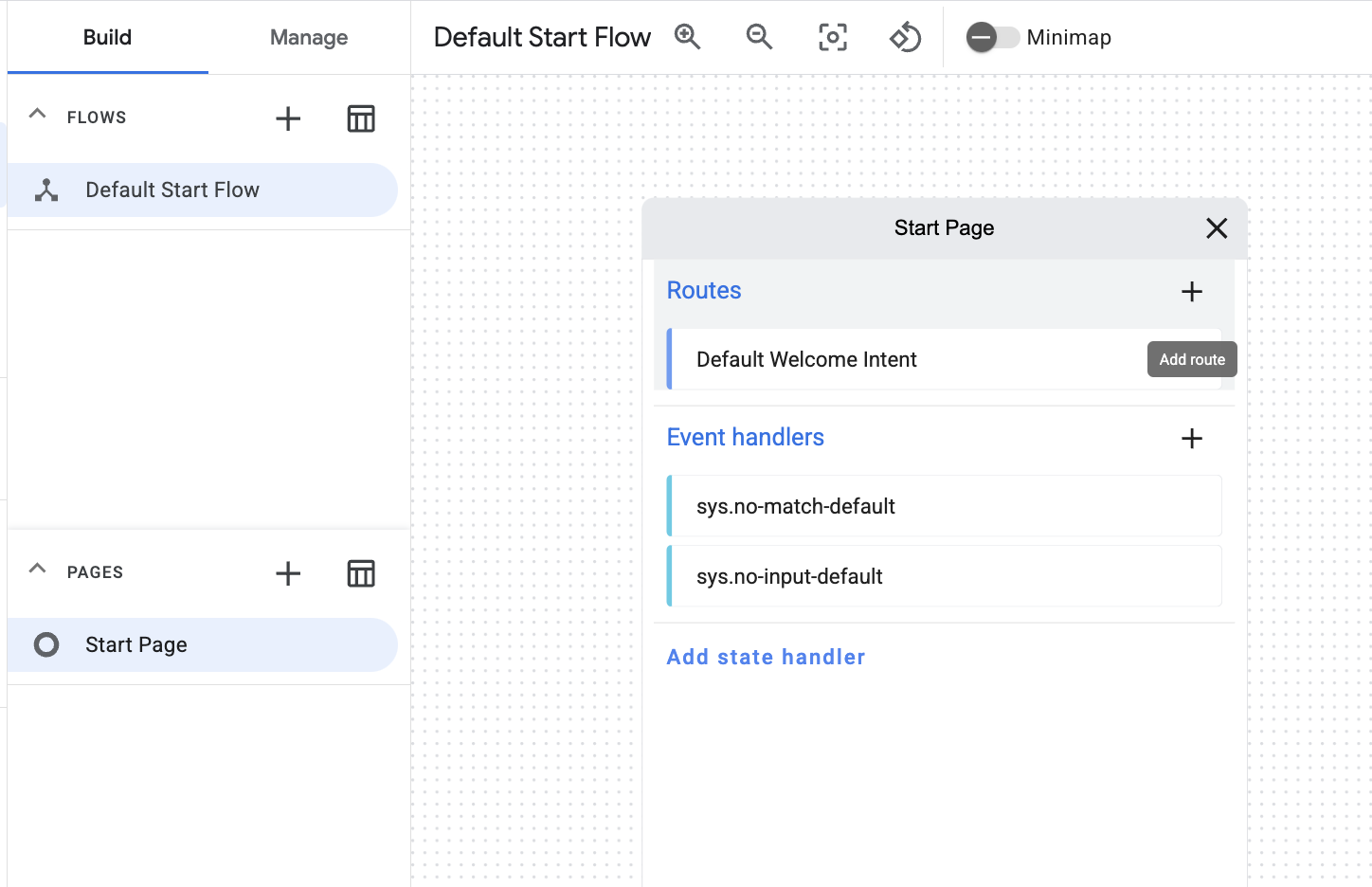The width and height of the screenshot is (1372, 887).
Task: Add a new flow with plus icon
Action: pyautogui.click(x=288, y=118)
